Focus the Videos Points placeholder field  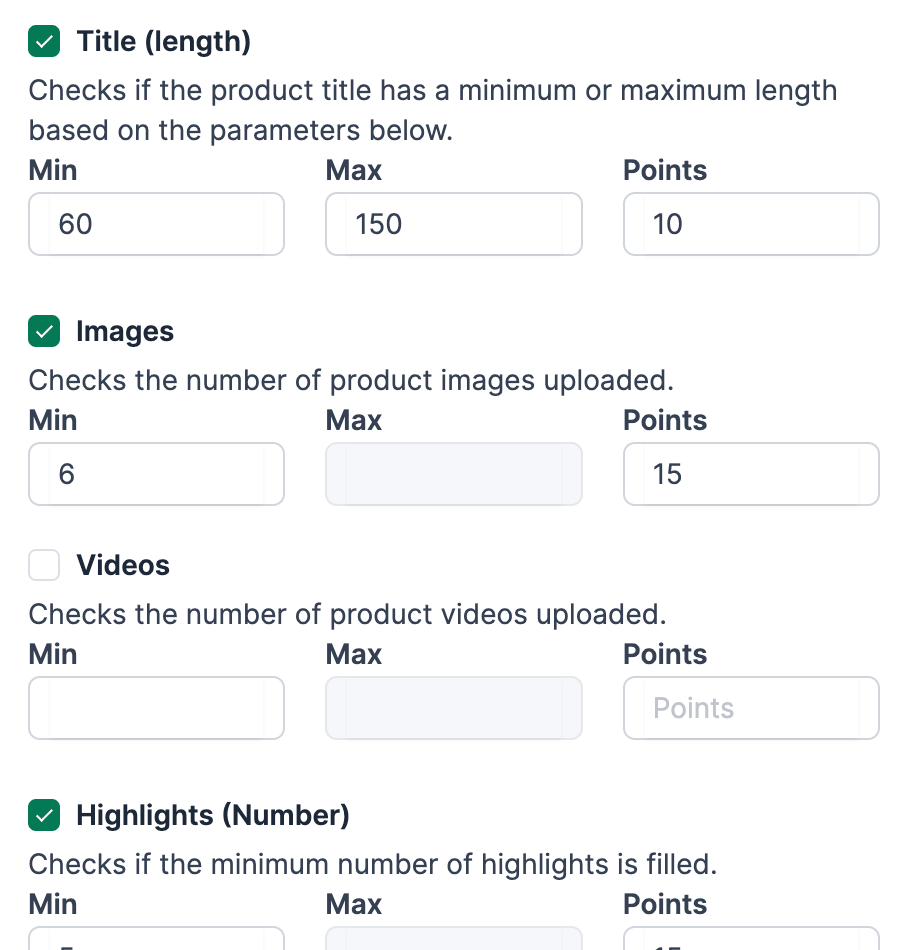pyautogui.click(x=750, y=708)
